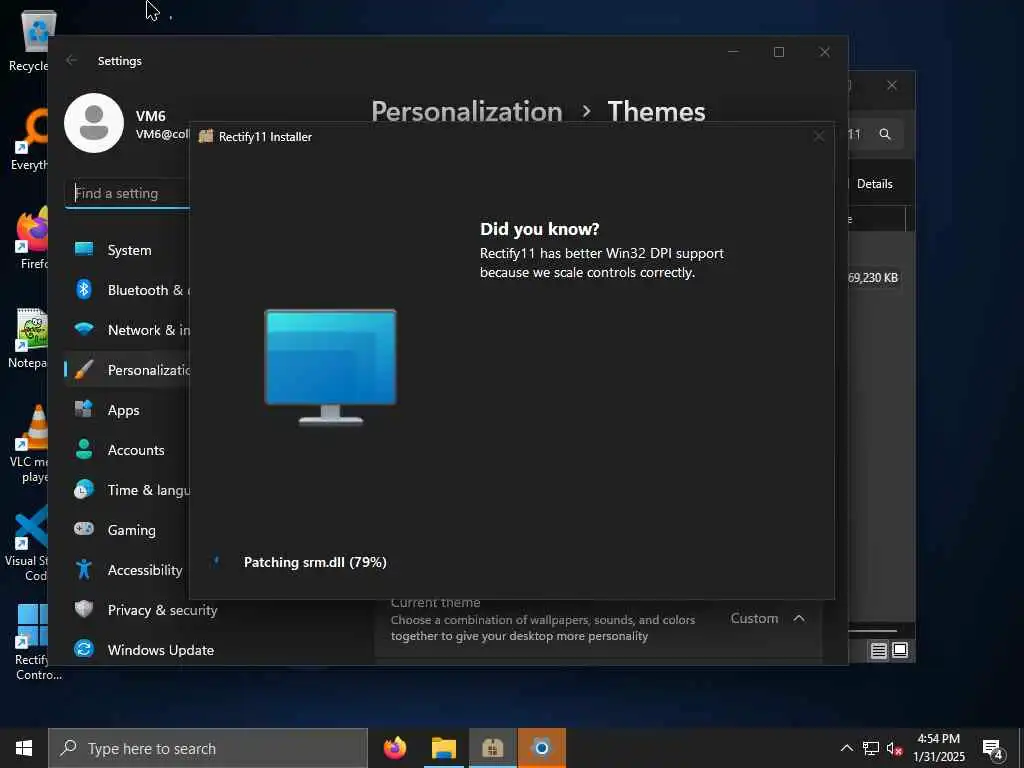Viewport: 1024px width, 768px height.
Task: Open Everything desktop shortcut
Action: click(29, 140)
